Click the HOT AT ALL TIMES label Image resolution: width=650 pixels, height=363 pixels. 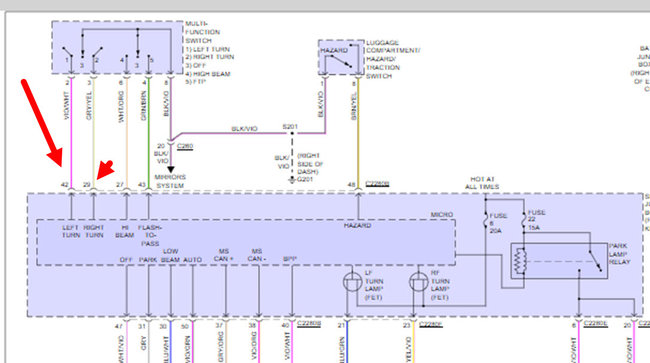482,183
